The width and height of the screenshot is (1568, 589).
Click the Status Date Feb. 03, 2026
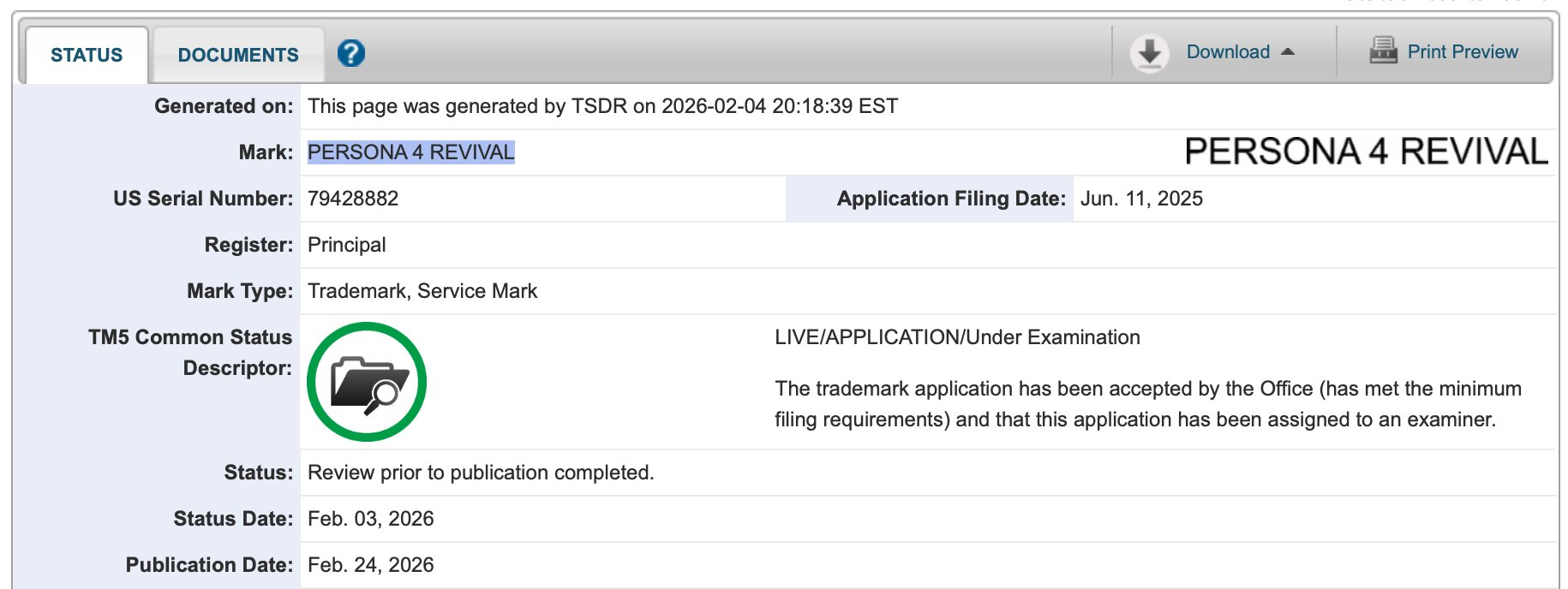click(370, 519)
